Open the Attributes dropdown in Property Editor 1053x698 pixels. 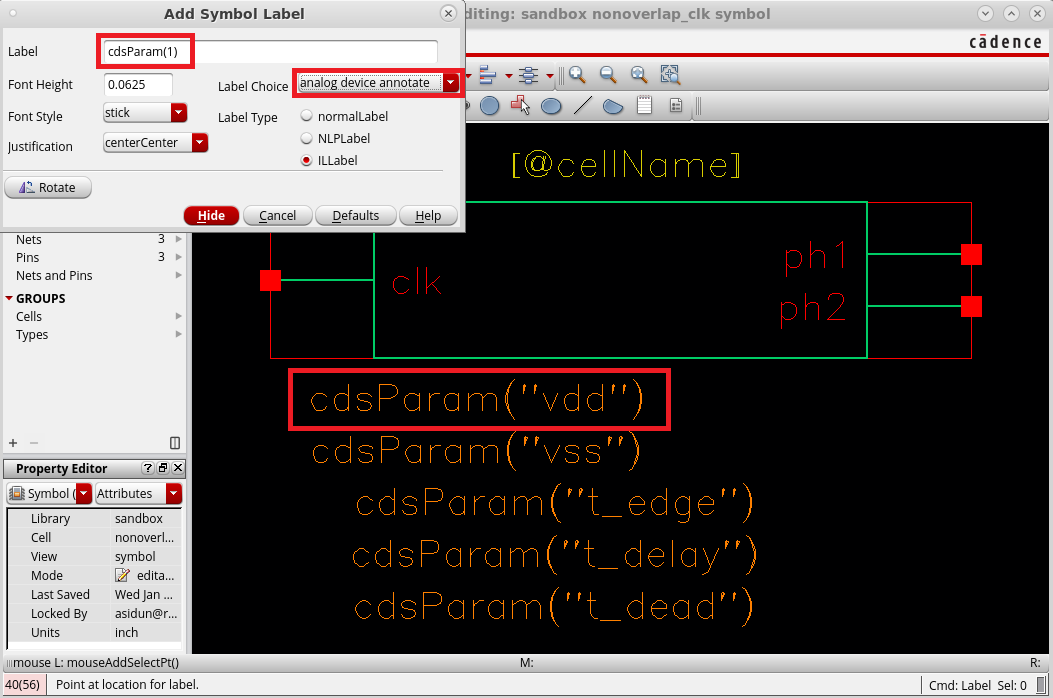point(174,493)
